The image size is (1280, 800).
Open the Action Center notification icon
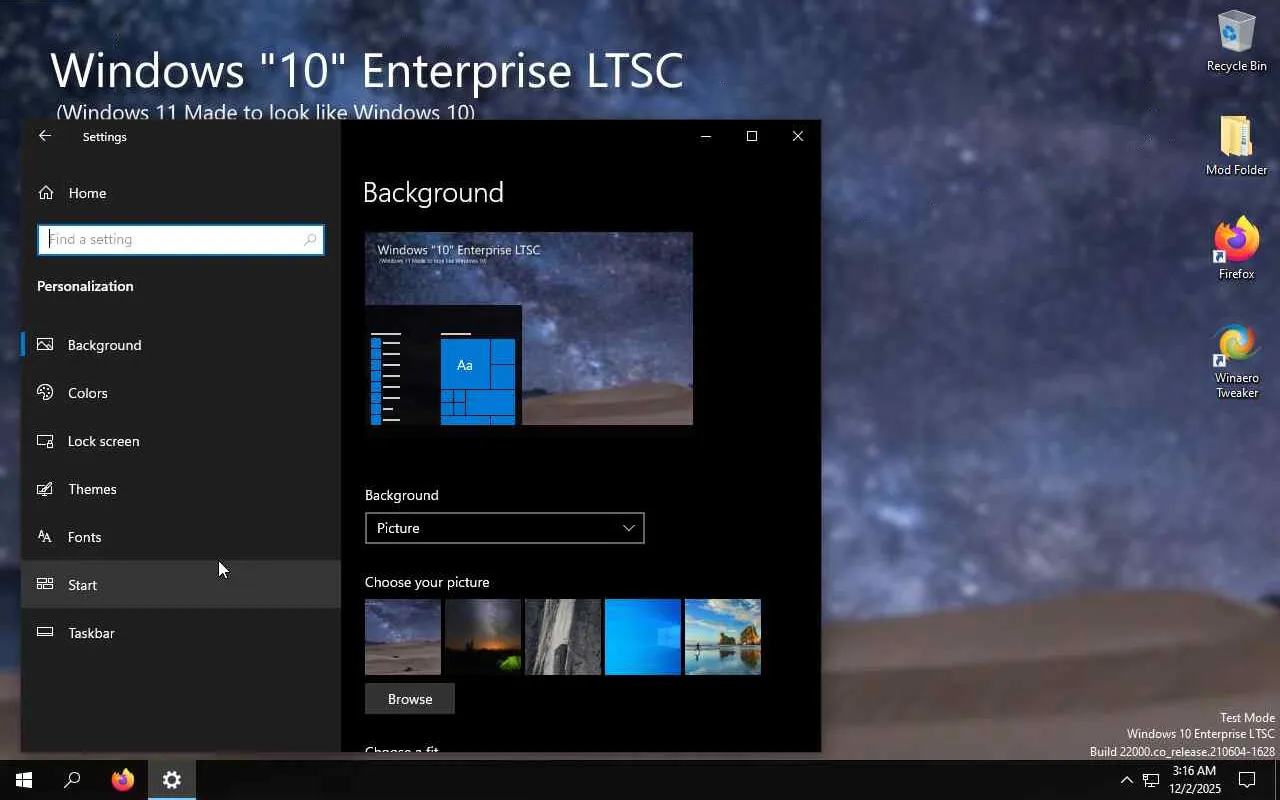point(1247,780)
